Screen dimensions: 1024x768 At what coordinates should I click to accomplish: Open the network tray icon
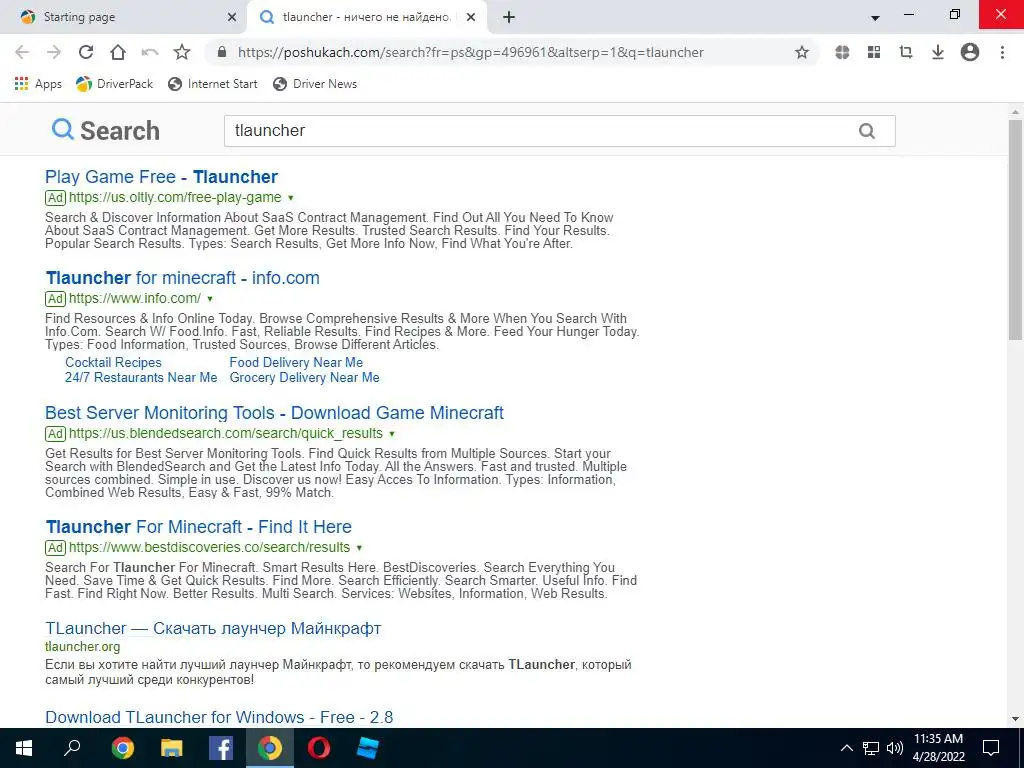click(871, 748)
